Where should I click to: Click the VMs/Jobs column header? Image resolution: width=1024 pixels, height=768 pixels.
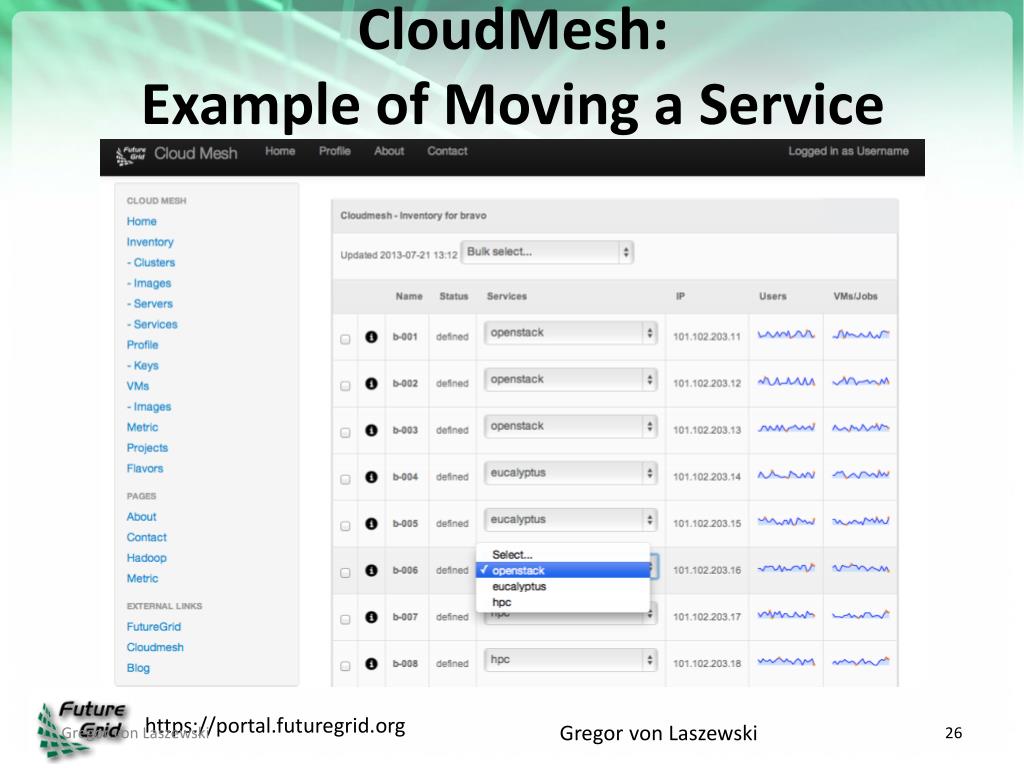point(856,296)
